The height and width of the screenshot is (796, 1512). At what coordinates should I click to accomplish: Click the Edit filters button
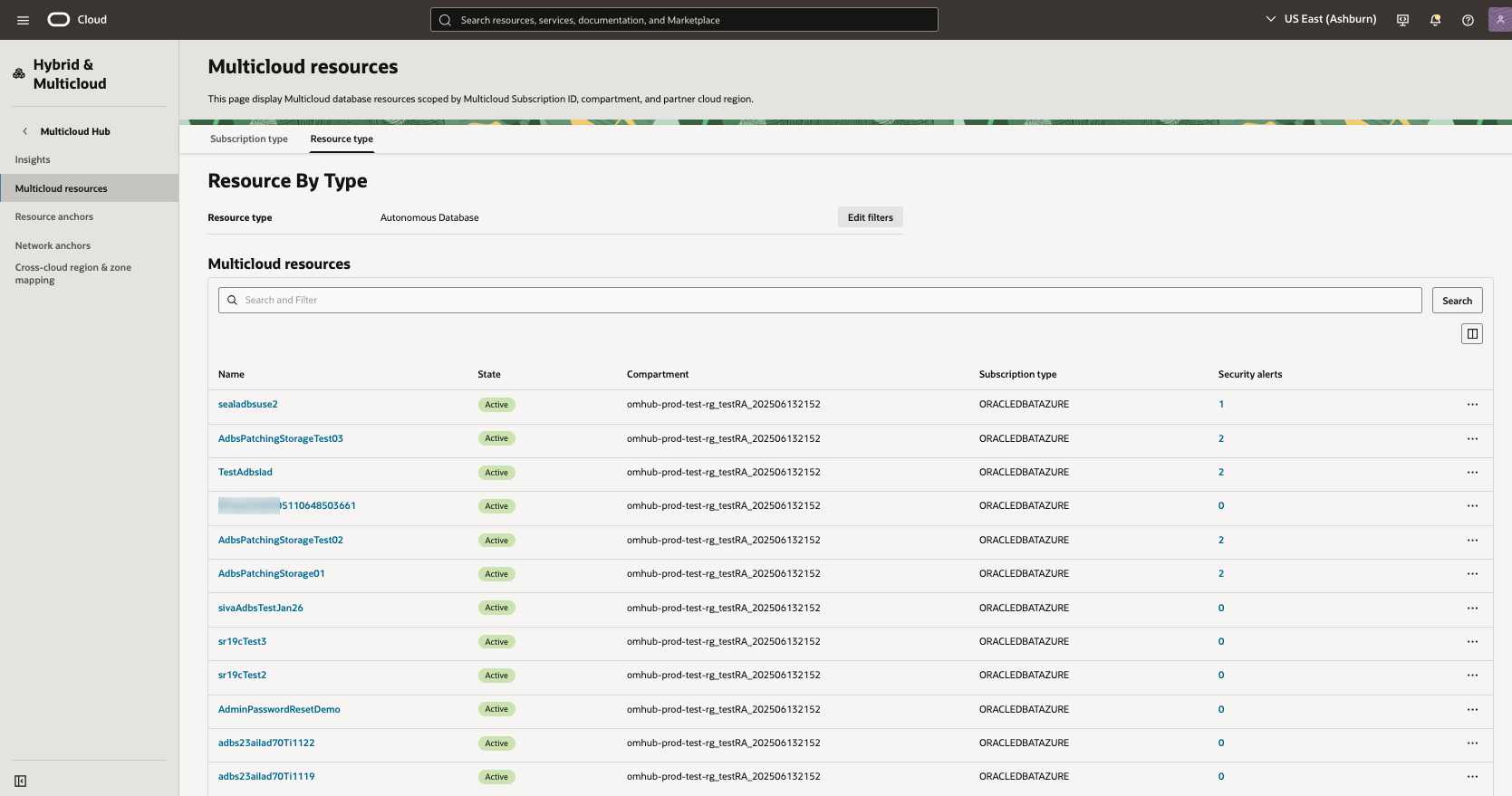[870, 217]
